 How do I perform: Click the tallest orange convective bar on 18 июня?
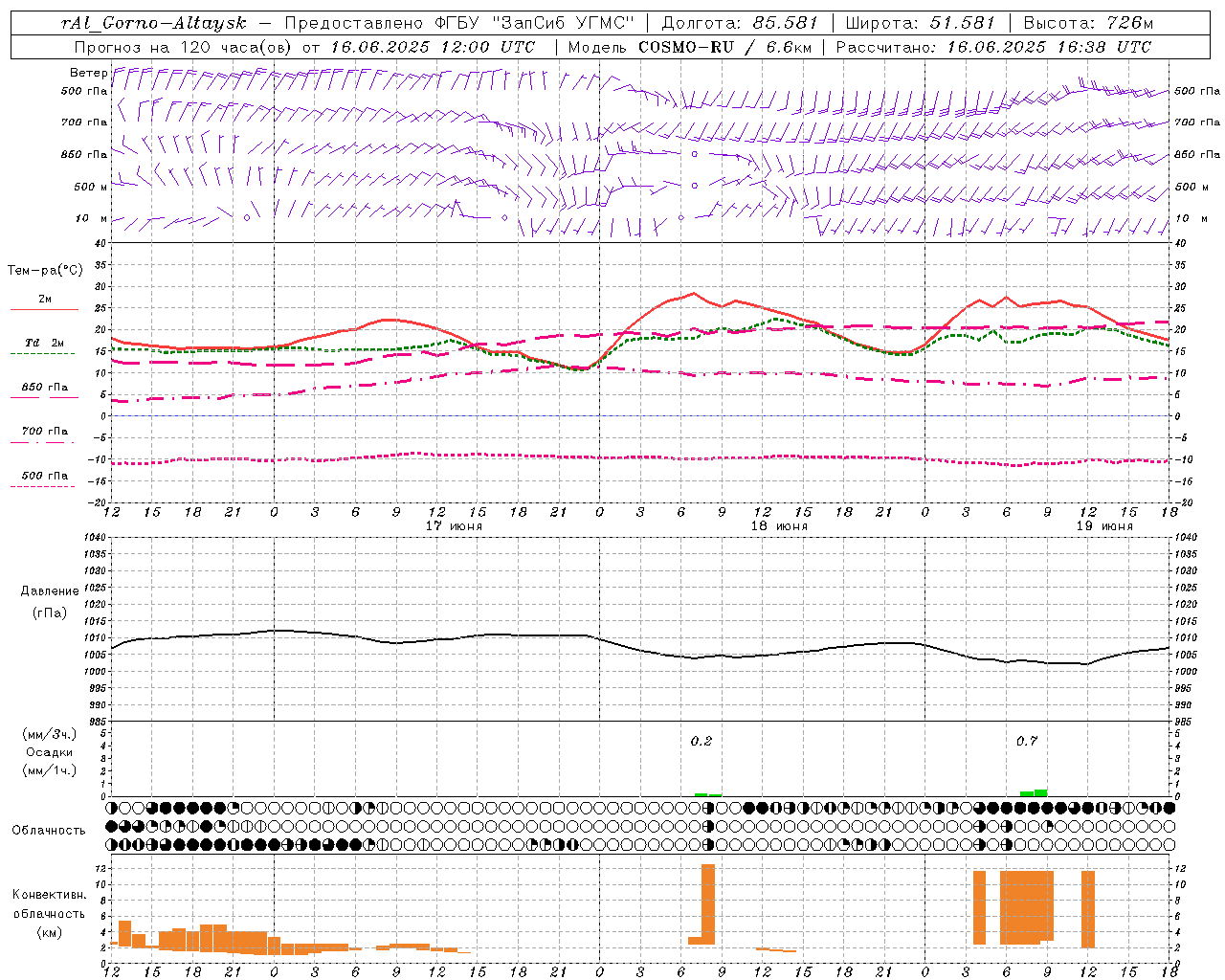coord(708,904)
